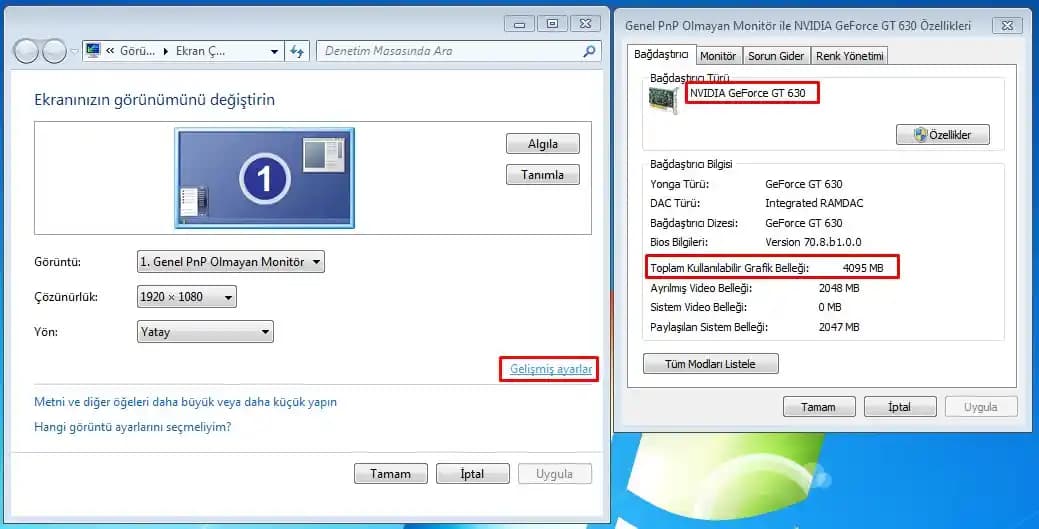Click the back navigation arrow button
This screenshot has height=529, width=1039.
pyautogui.click(x=27, y=51)
